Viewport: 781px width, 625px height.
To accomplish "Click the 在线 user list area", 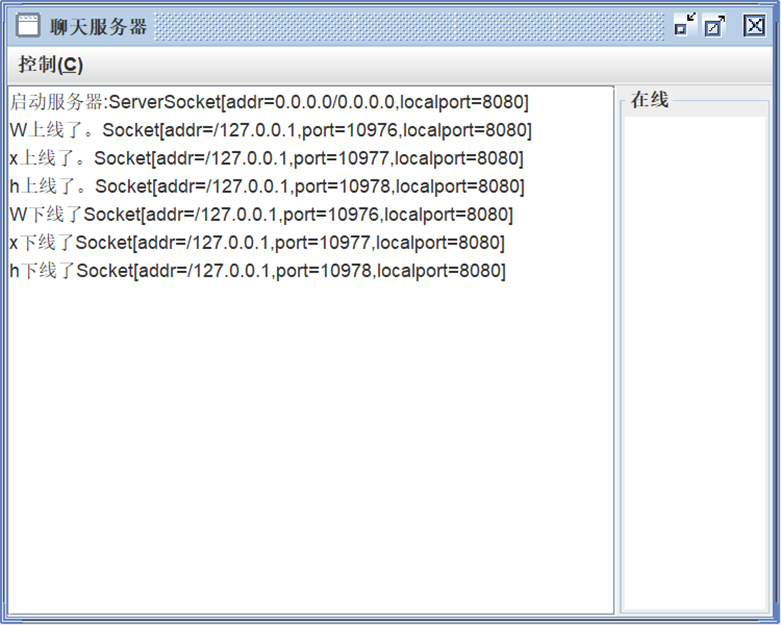I will point(695,363).
